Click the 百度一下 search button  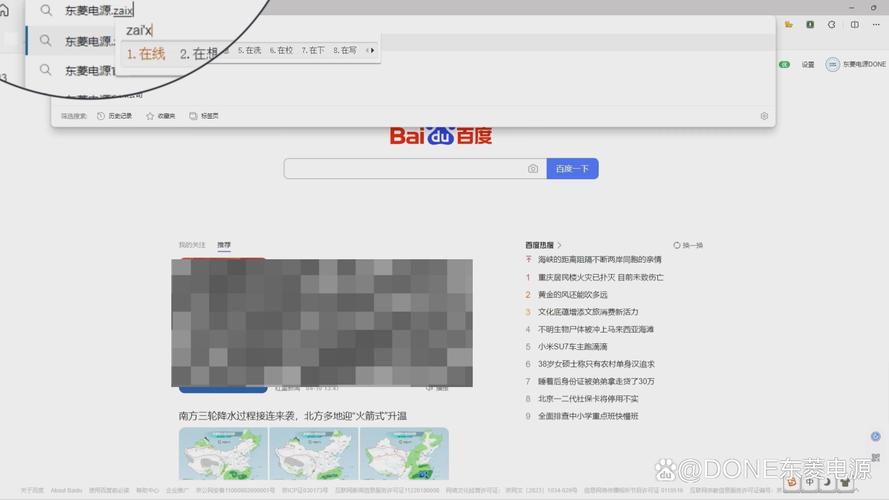pyautogui.click(x=572, y=168)
